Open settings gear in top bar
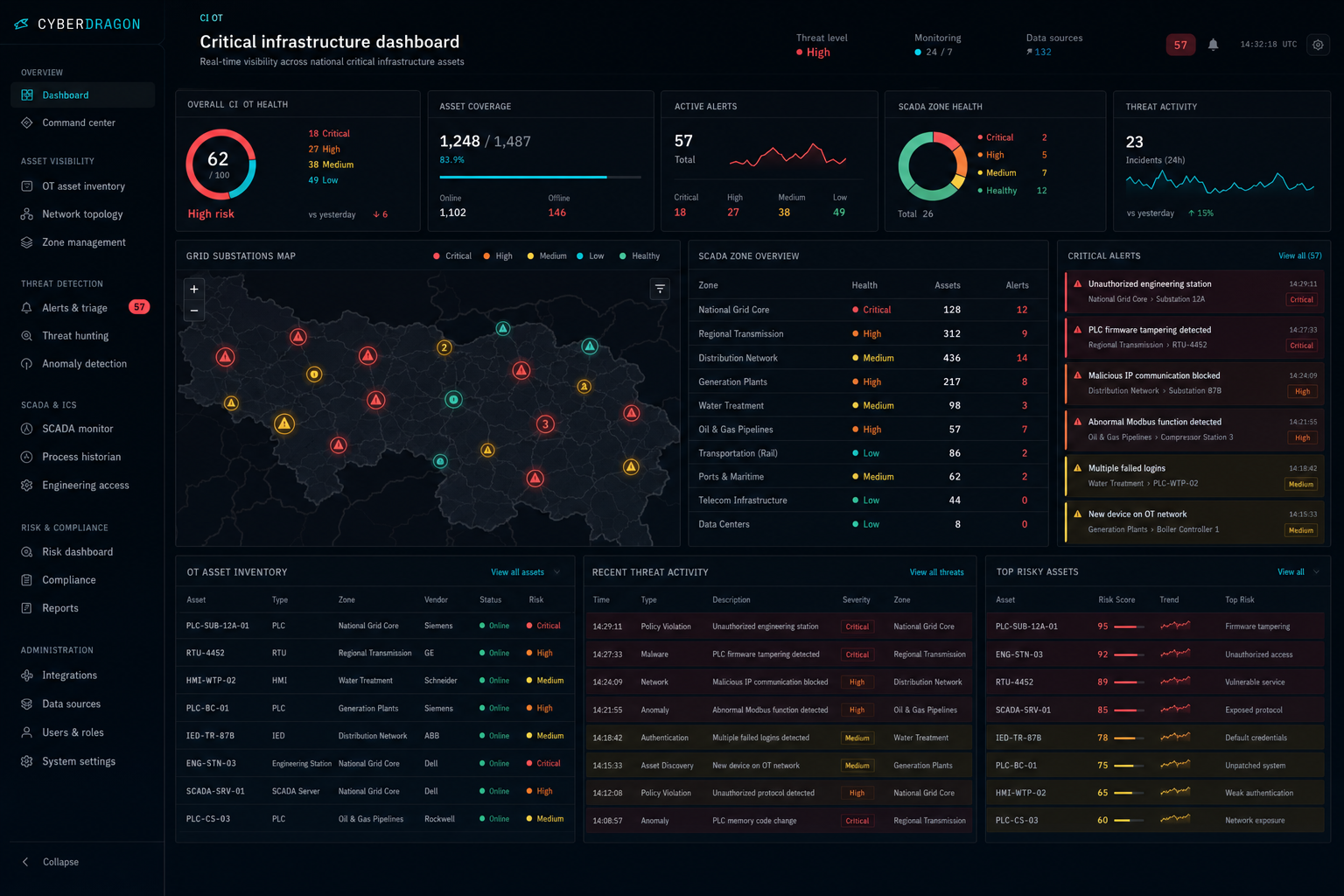The width and height of the screenshot is (1344, 896). [1318, 45]
